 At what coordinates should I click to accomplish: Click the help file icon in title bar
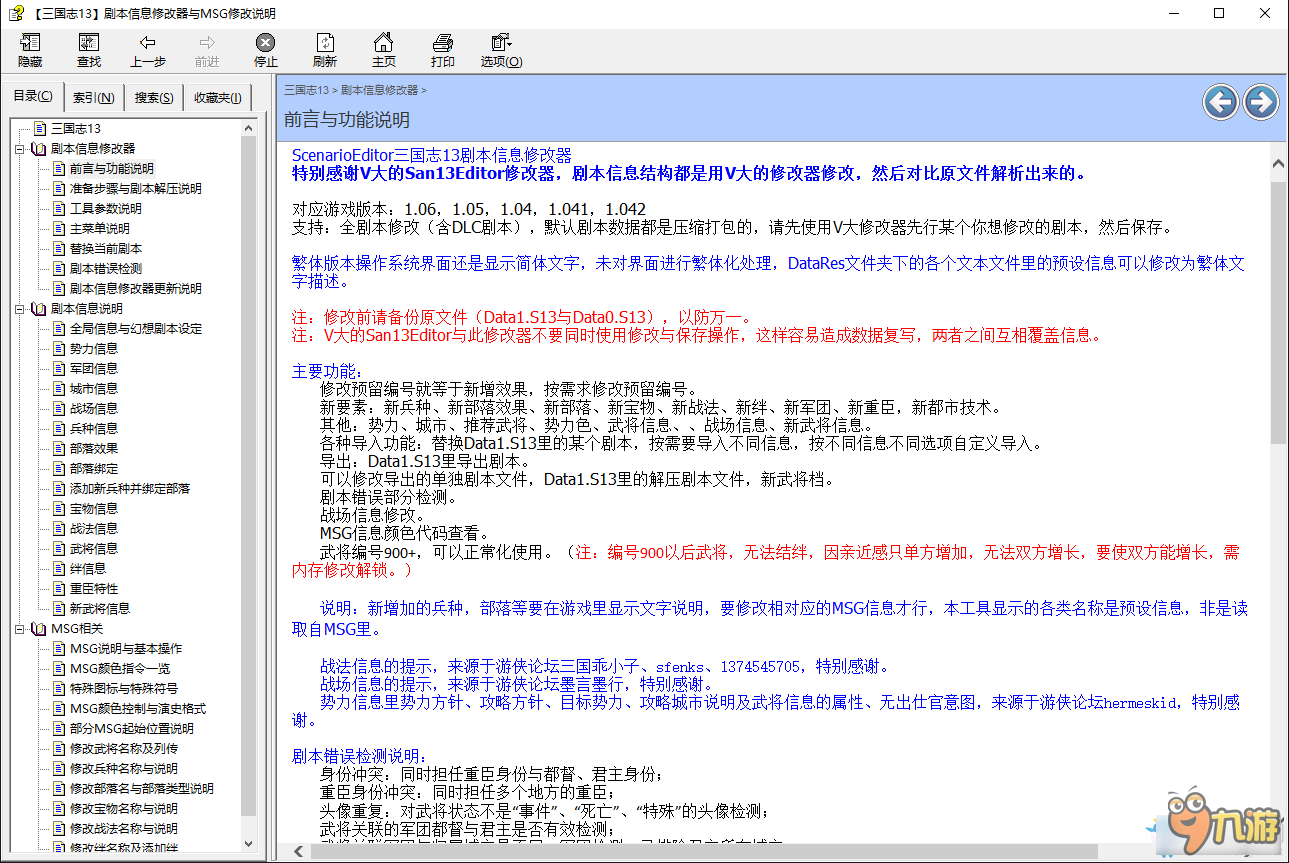pyautogui.click(x=14, y=13)
